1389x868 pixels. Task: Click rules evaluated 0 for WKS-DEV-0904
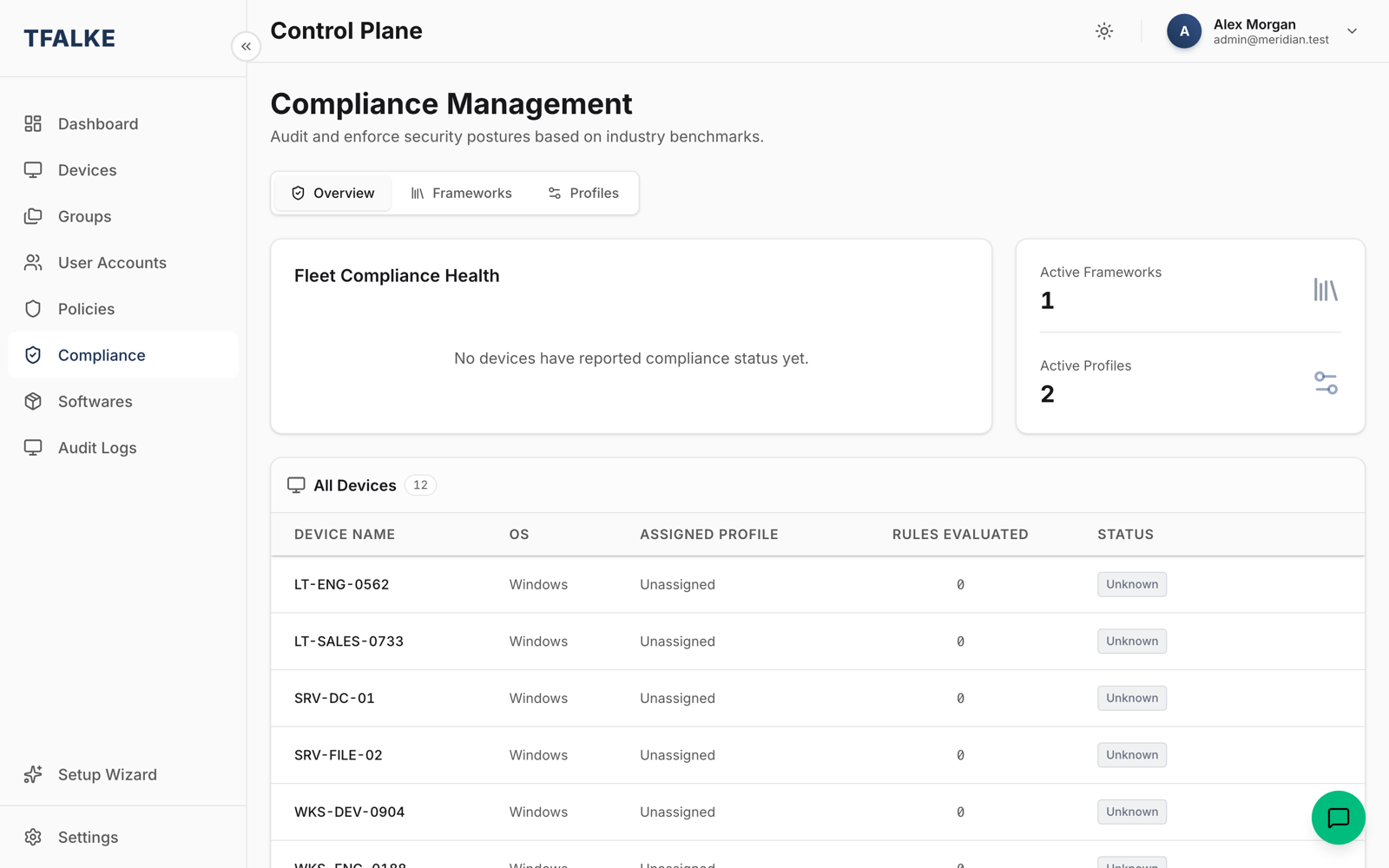960,812
